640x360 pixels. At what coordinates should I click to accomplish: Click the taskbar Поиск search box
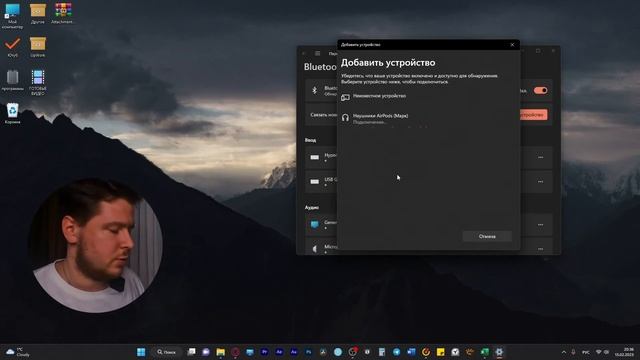(167, 352)
